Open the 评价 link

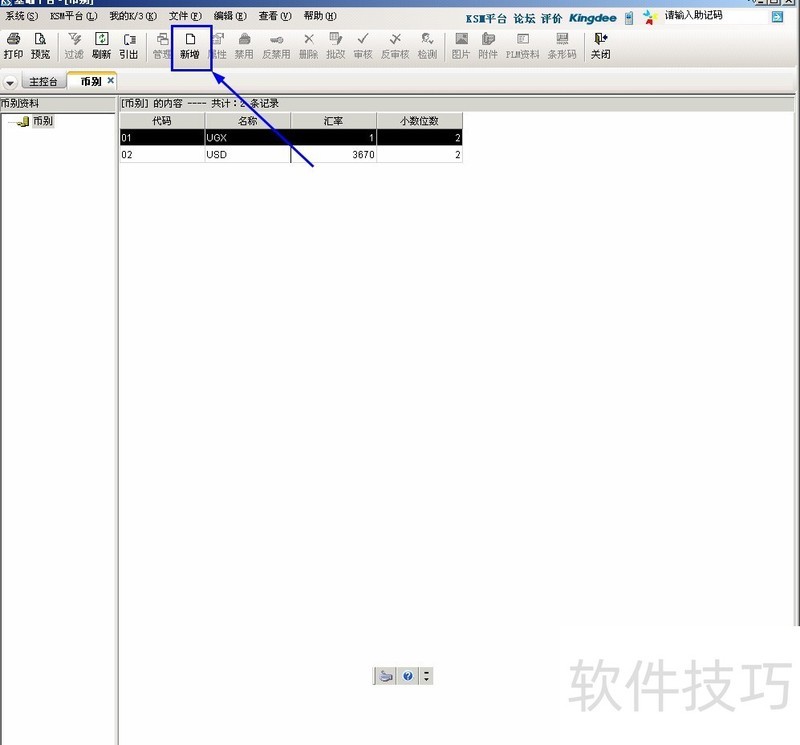pos(552,19)
